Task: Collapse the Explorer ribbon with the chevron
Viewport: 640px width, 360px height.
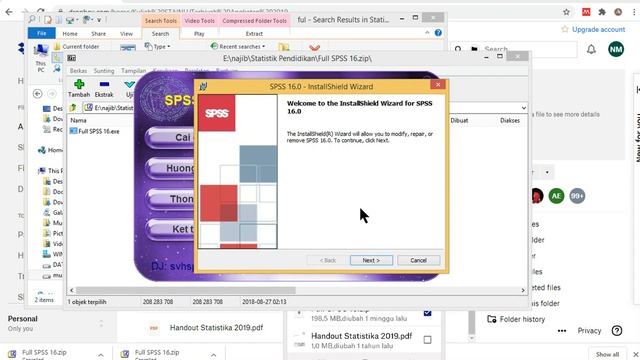Action: point(427,33)
